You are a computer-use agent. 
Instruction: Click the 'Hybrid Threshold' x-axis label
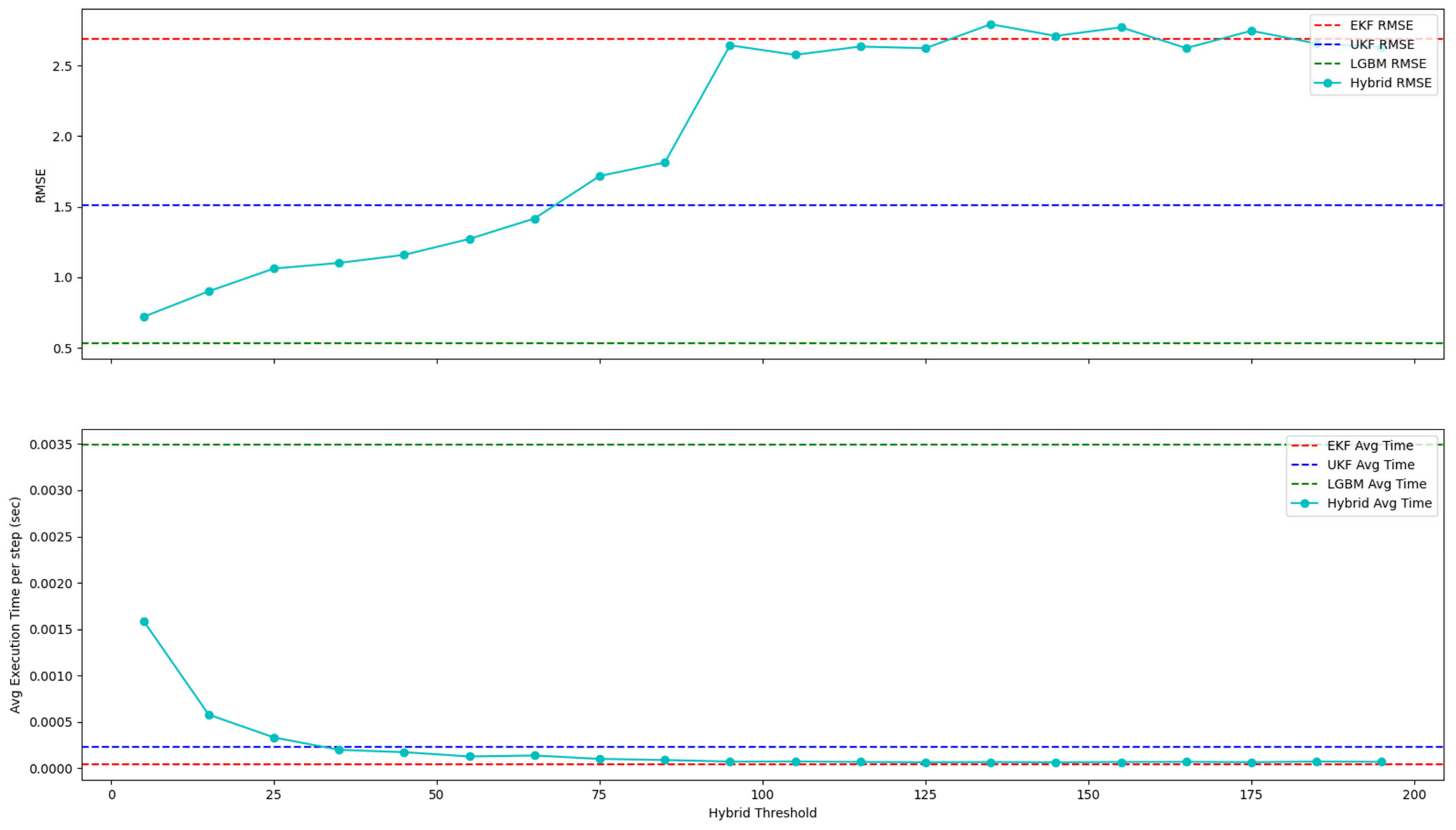[762, 813]
